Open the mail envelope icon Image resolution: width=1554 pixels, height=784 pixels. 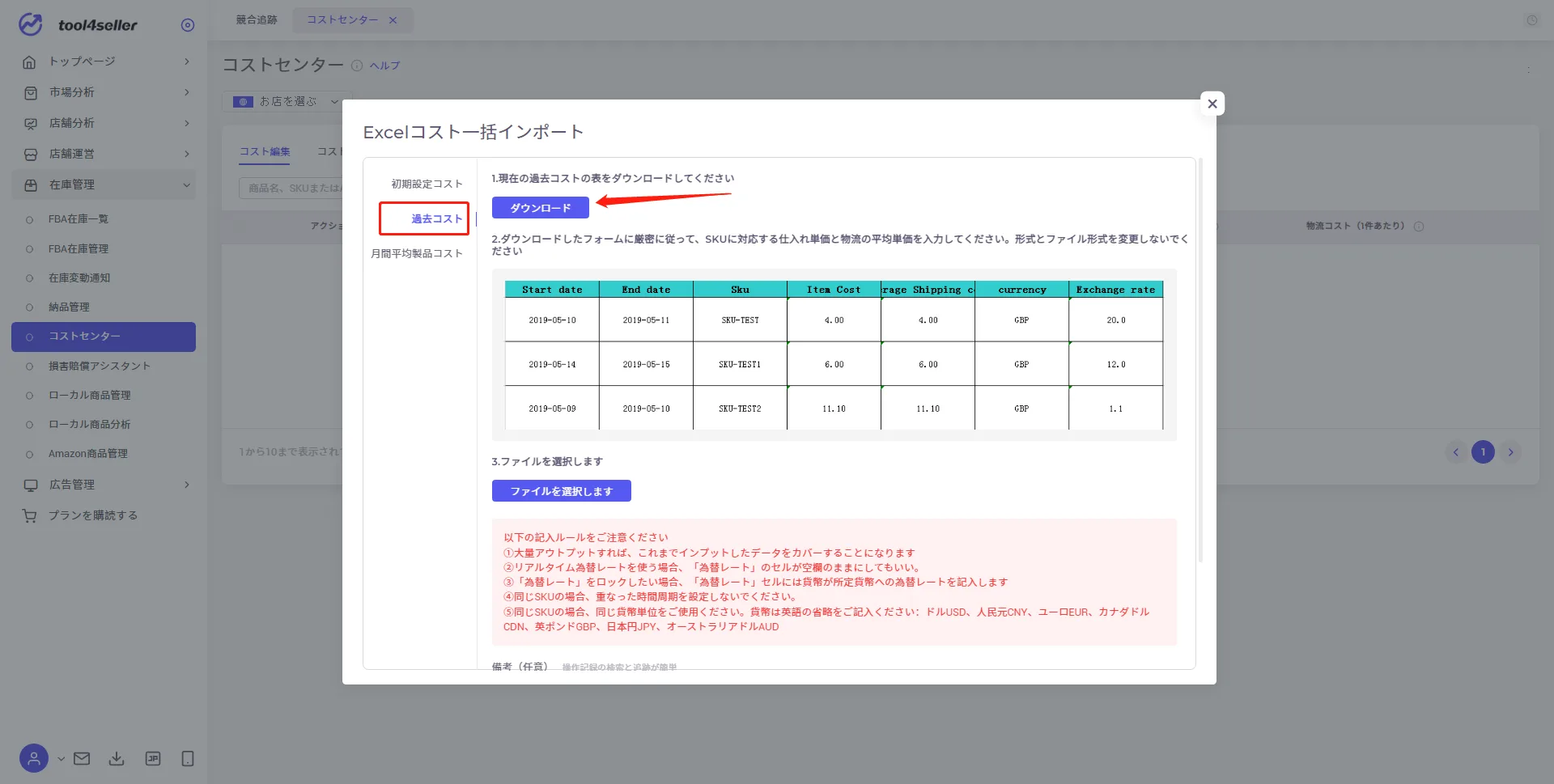pos(82,759)
